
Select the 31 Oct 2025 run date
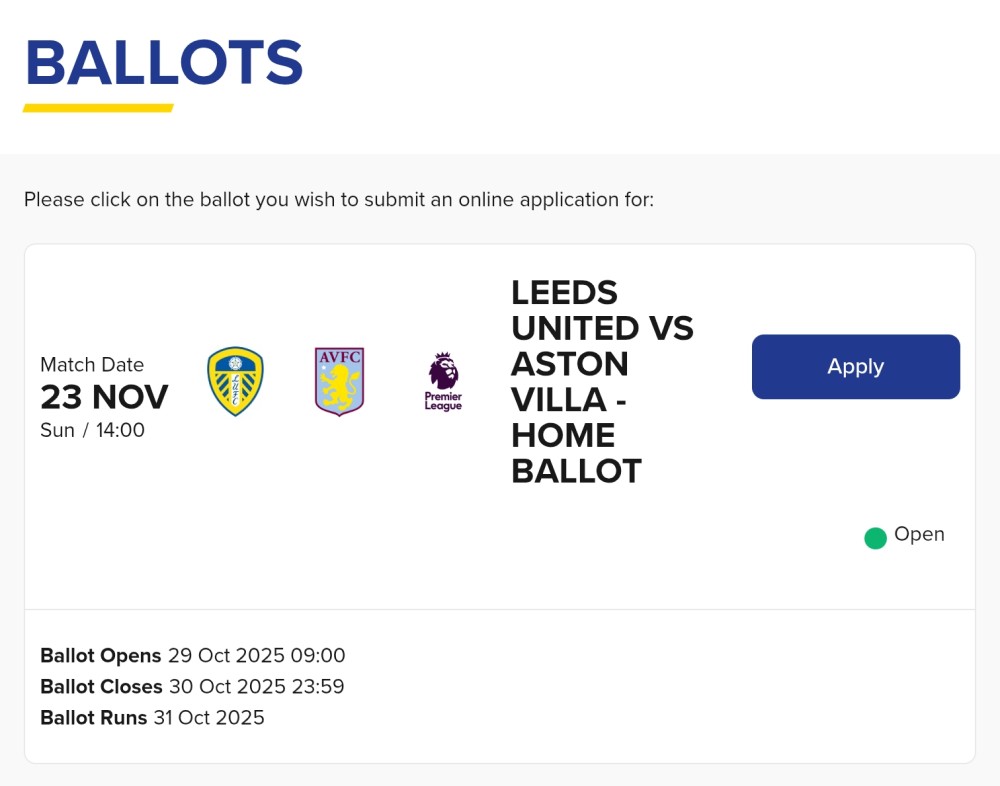pos(209,718)
